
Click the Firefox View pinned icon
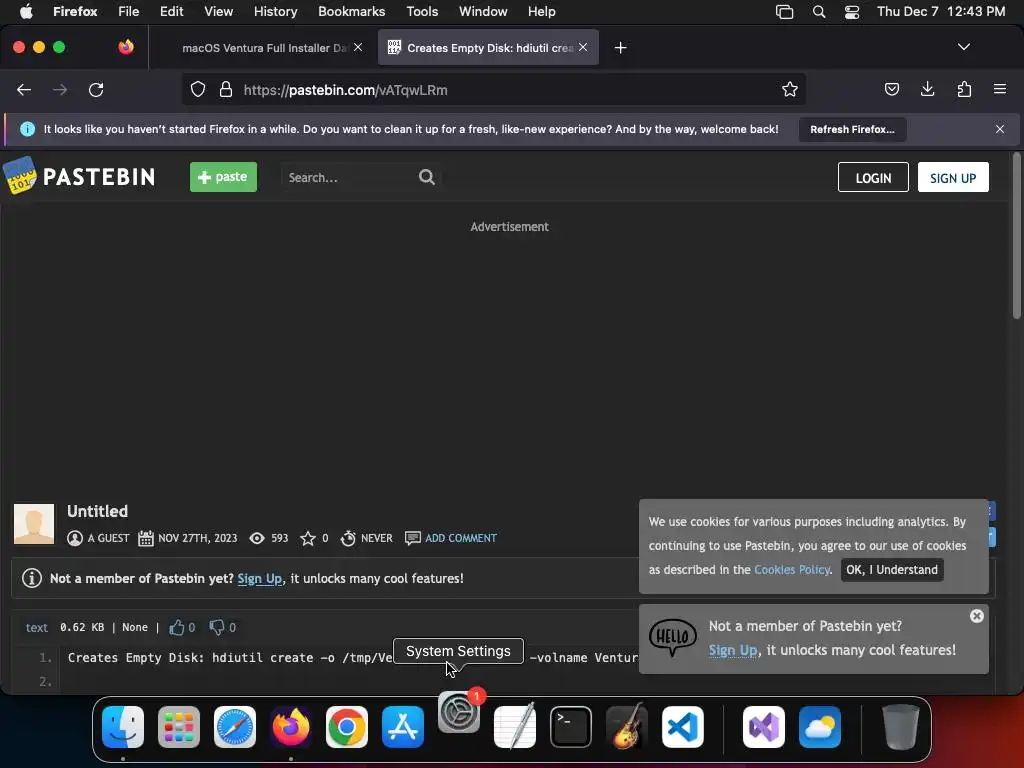[x=126, y=47]
